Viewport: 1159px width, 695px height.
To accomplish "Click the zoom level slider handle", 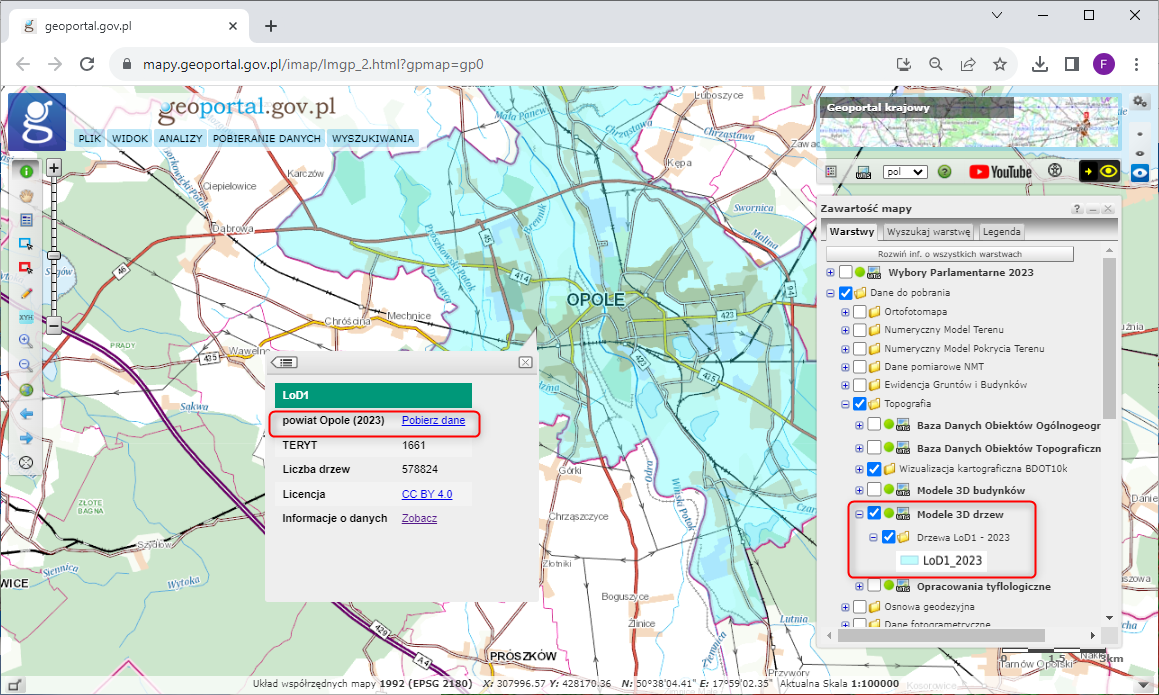I will pyautogui.click(x=54, y=254).
